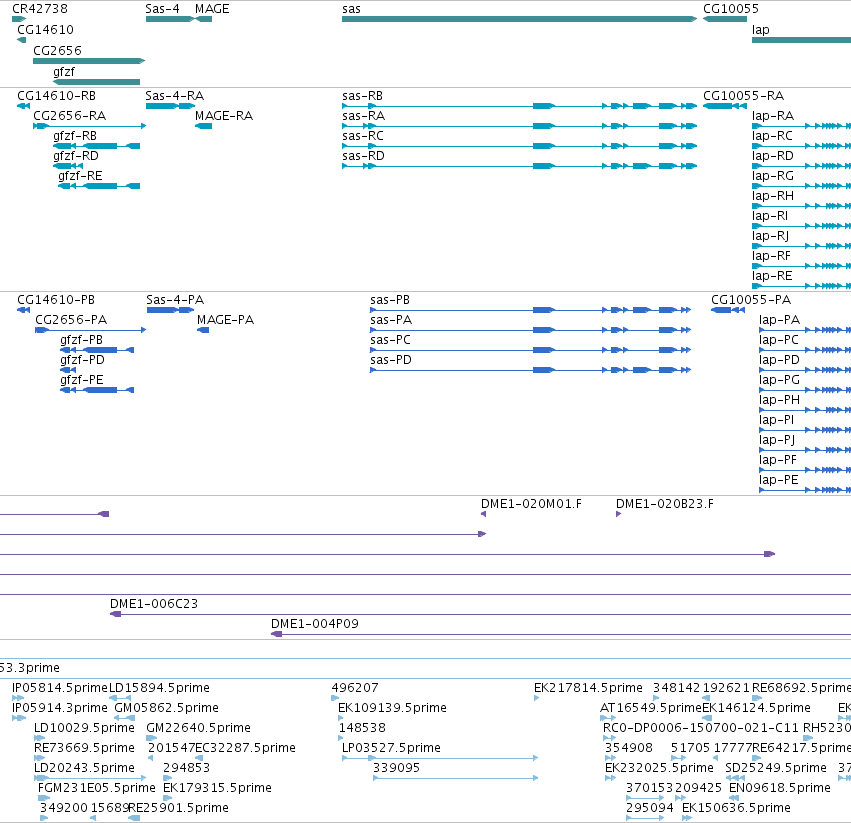851x823 pixels.
Task: Select transcript gfzf-RB
Action: point(97,146)
